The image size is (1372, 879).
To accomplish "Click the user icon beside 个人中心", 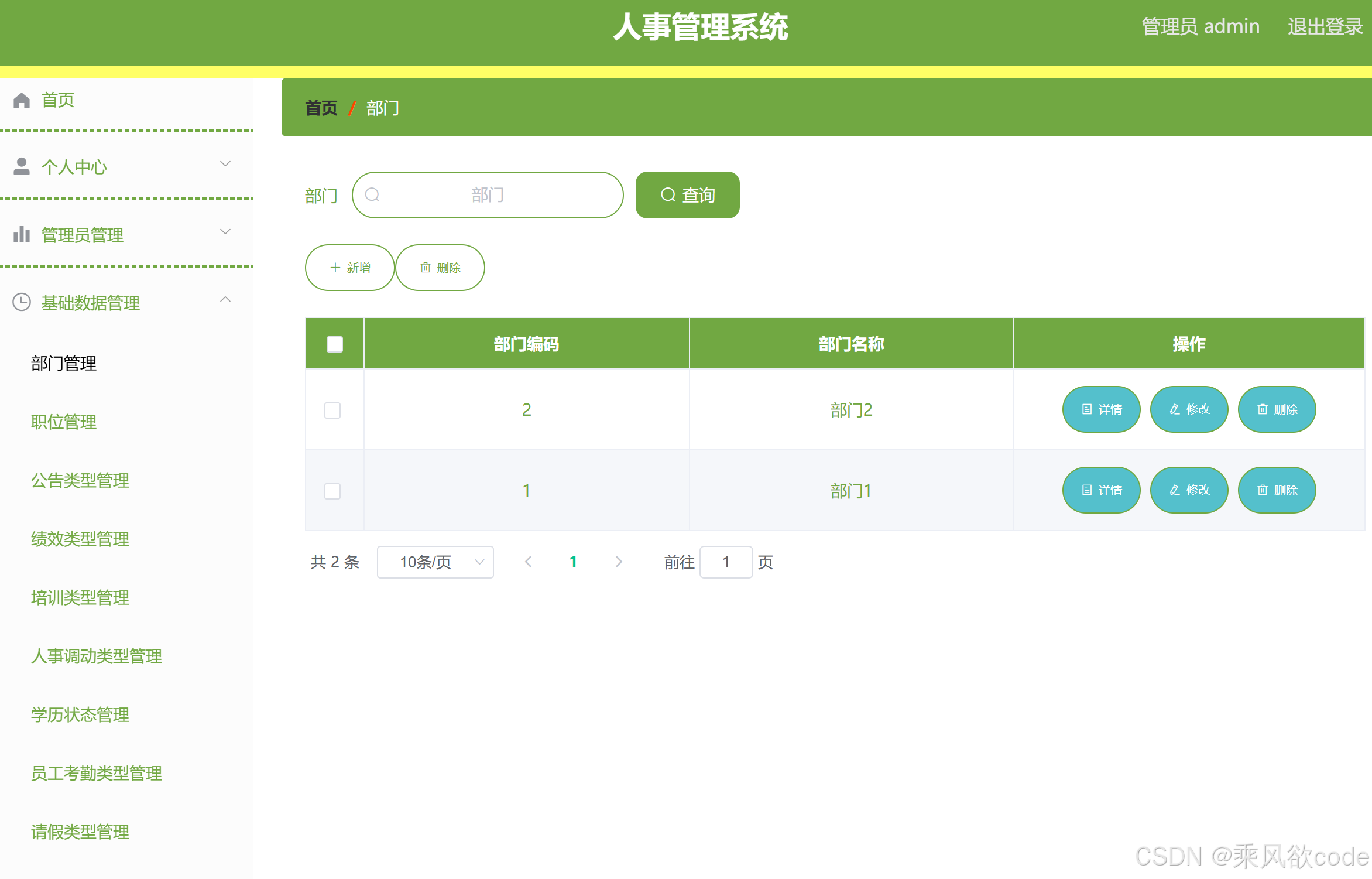I will click(x=22, y=167).
